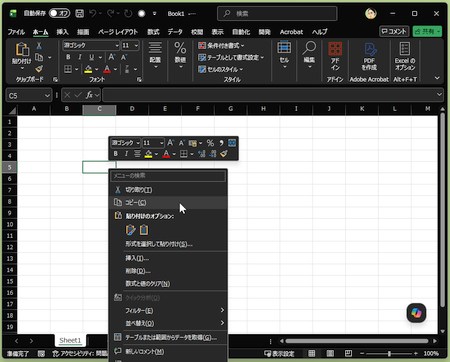
Task: Switch to Normal view in status bar
Action: pyautogui.click(x=312, y=353)
